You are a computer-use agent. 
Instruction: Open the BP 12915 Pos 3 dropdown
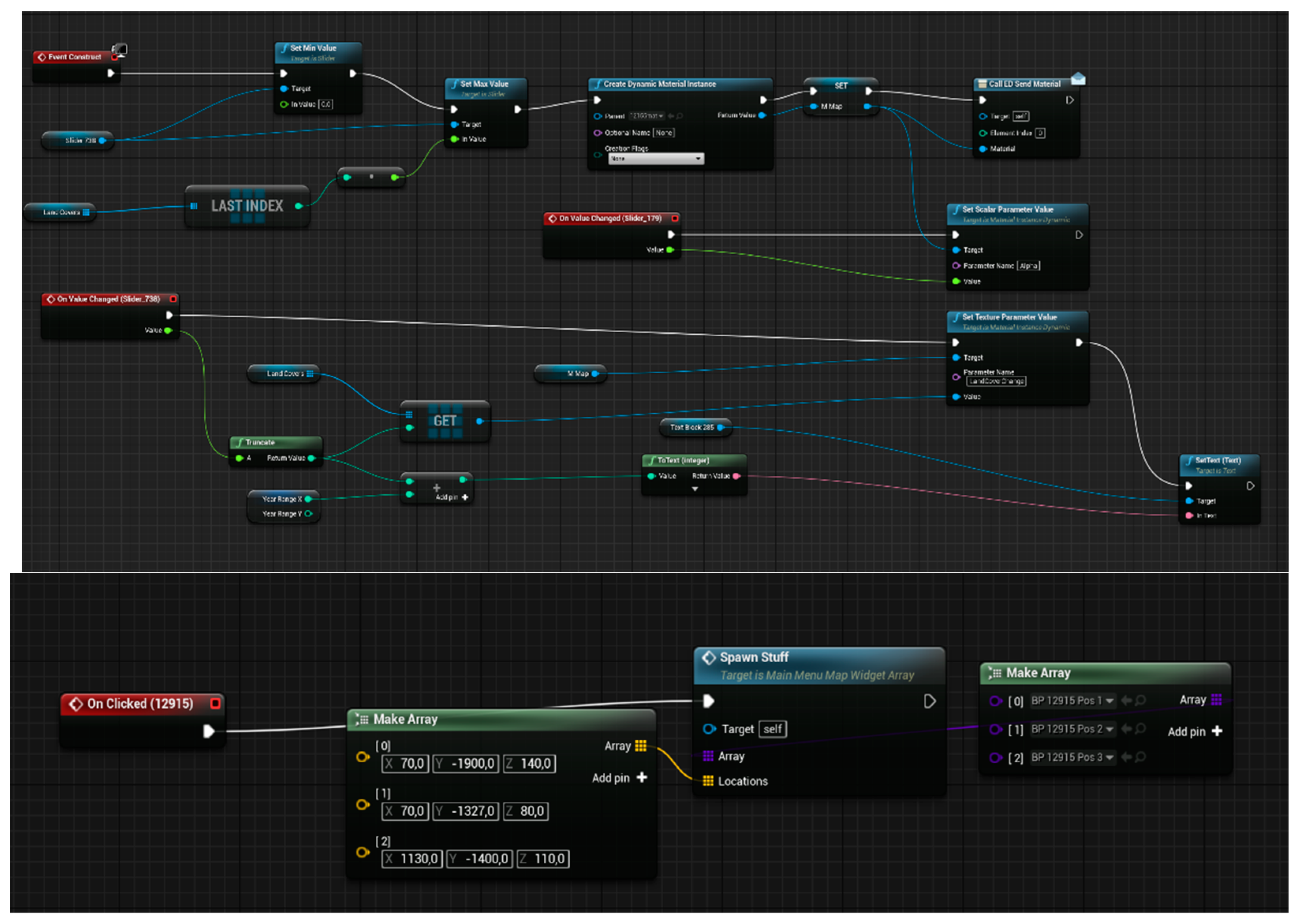pos(1072,757)
